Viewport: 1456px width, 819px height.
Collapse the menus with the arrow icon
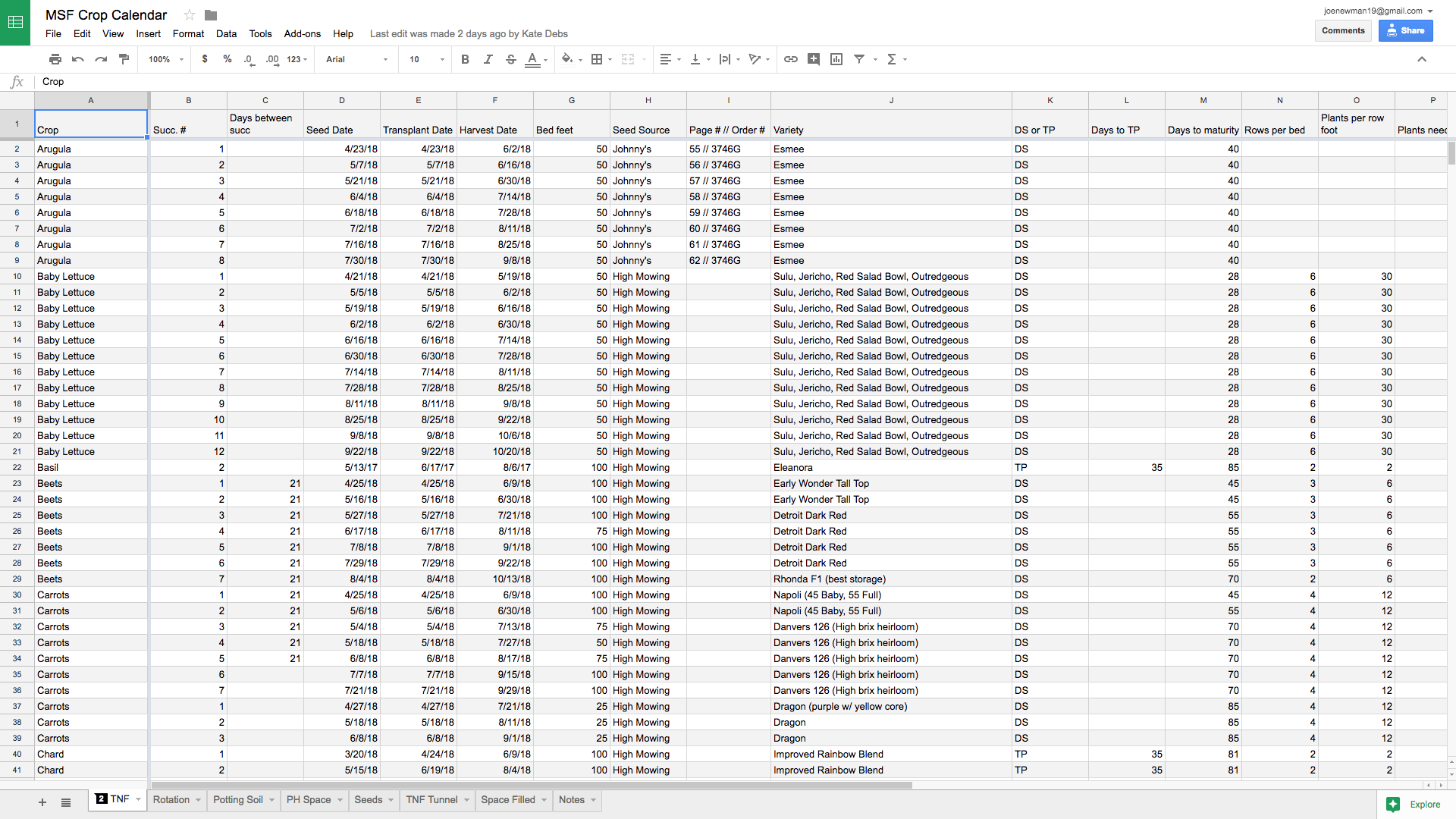(x=1422, y=59)
